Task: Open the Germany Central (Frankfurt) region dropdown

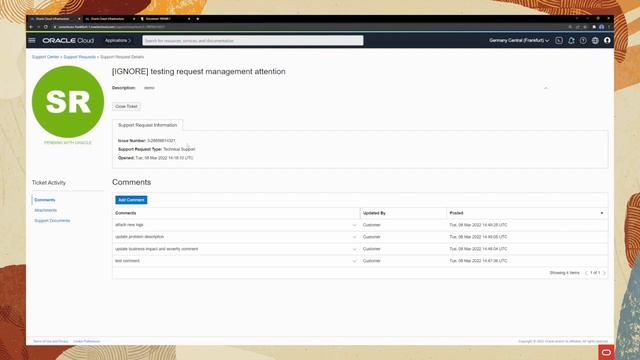Action: coord(519,40)
